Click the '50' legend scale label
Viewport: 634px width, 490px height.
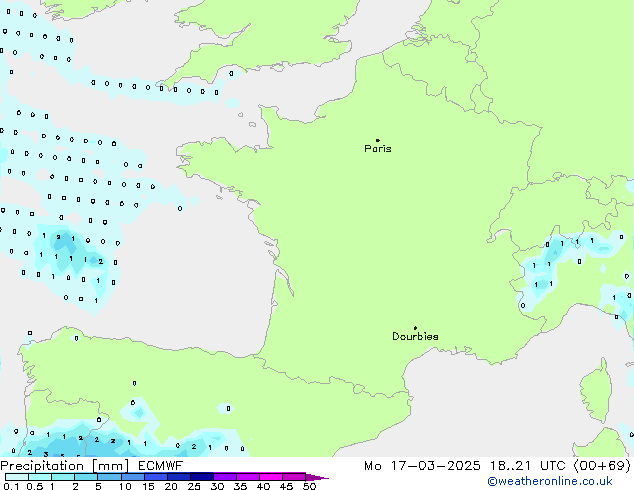tap(309, 486)
